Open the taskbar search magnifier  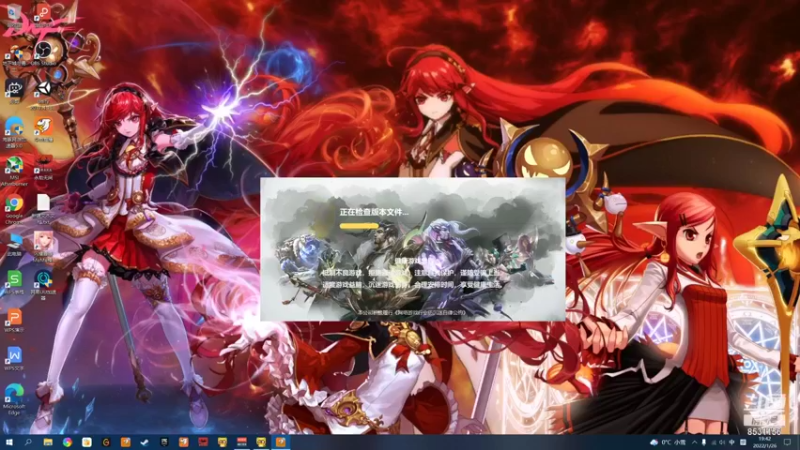coord(28,442)
